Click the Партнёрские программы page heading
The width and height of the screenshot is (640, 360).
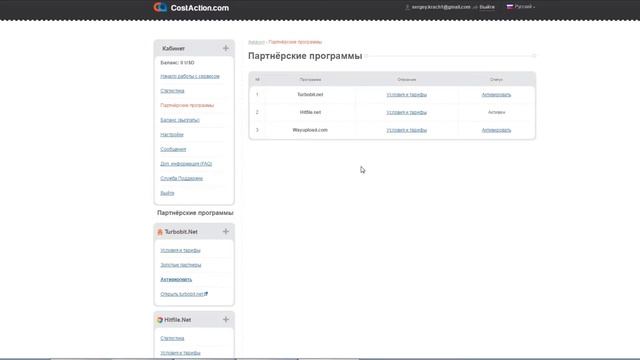pos(305,56)
